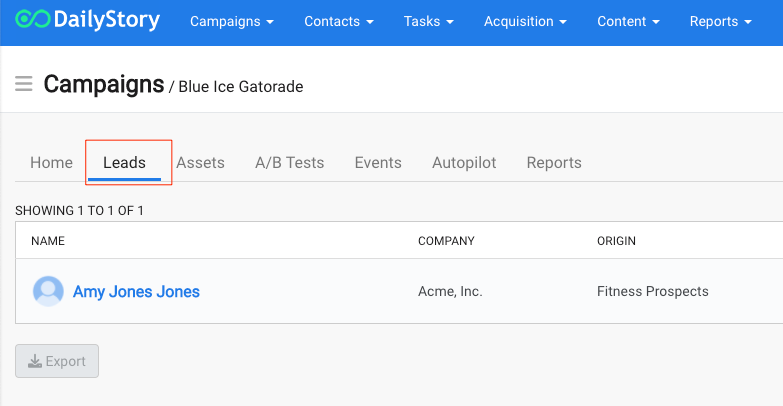Switch to the Assets tab
The width and height of the screenshot is (783, 406).
200,163
